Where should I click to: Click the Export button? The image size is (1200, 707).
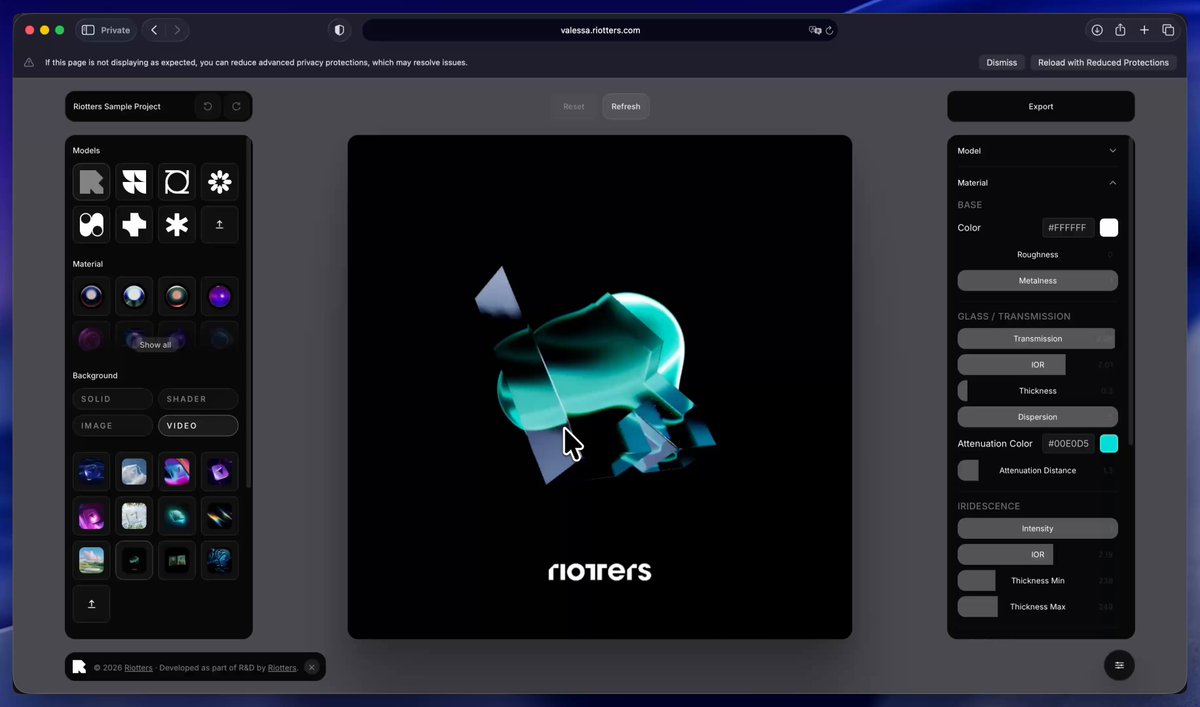(x=1041, y=106)
